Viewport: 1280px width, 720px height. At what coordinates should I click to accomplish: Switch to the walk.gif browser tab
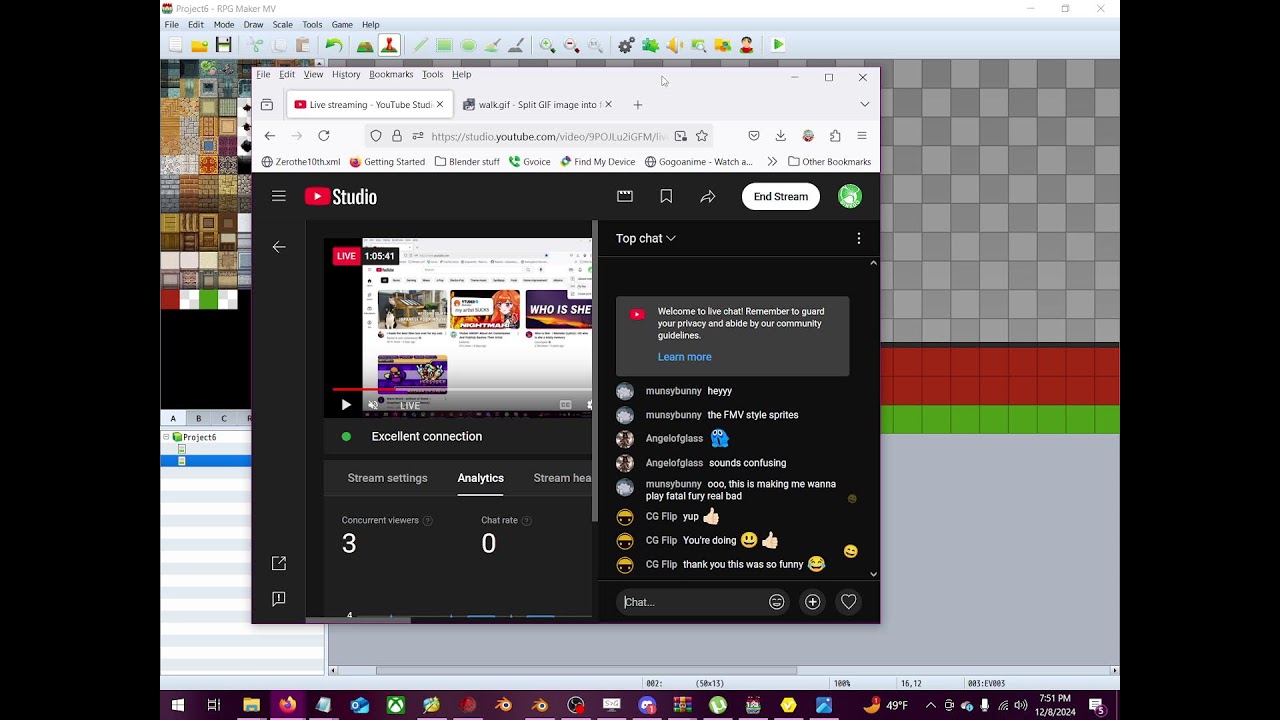537,104
